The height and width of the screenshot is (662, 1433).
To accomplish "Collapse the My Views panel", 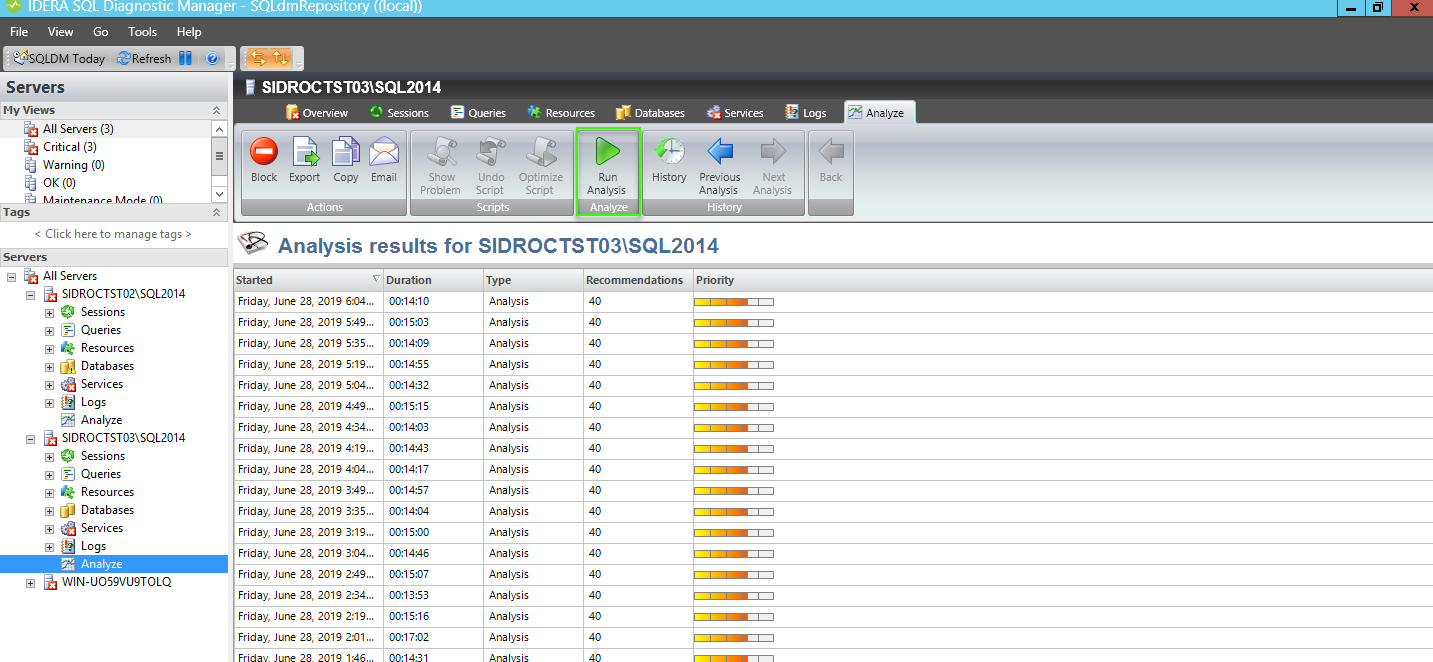I will (216, 110).
